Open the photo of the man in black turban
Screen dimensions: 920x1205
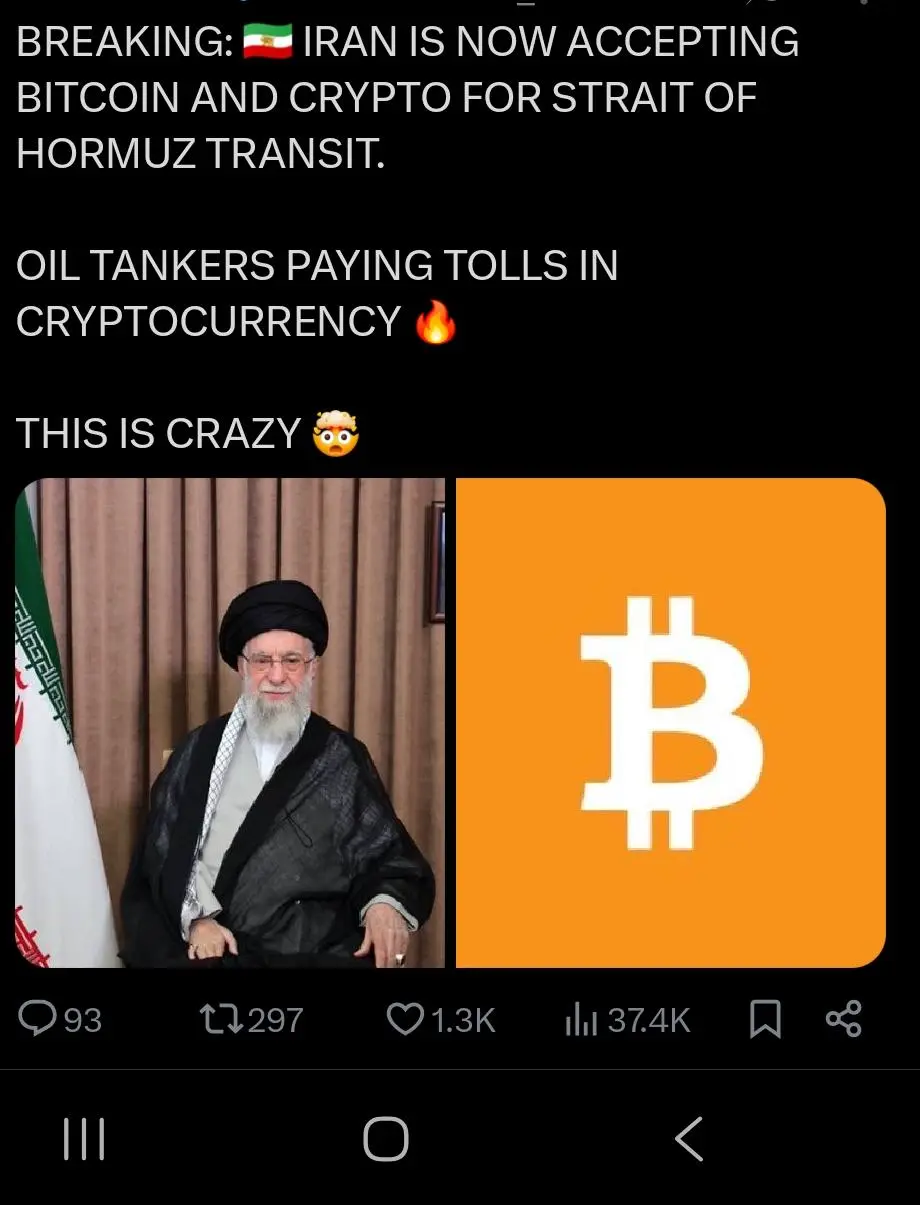coord(230,723)
